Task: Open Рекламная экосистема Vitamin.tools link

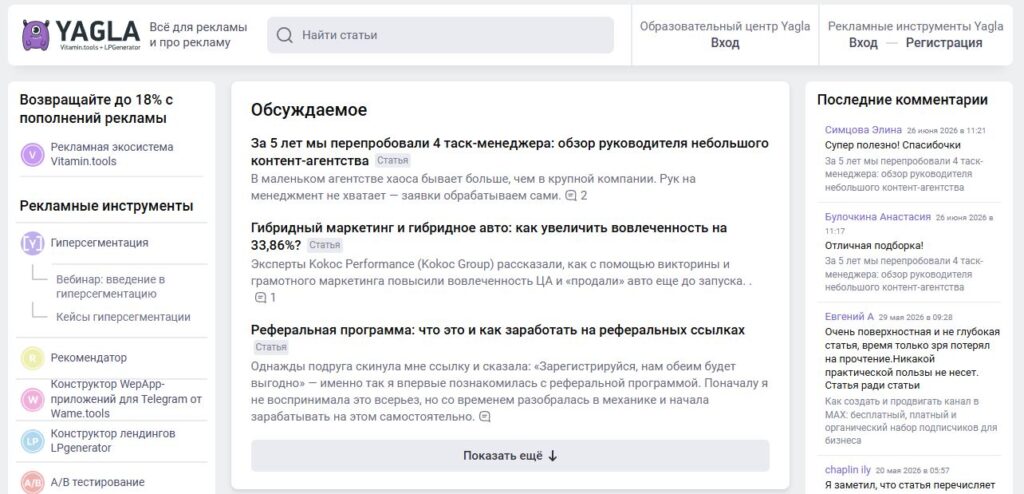Action: click(x=112, y=154)
